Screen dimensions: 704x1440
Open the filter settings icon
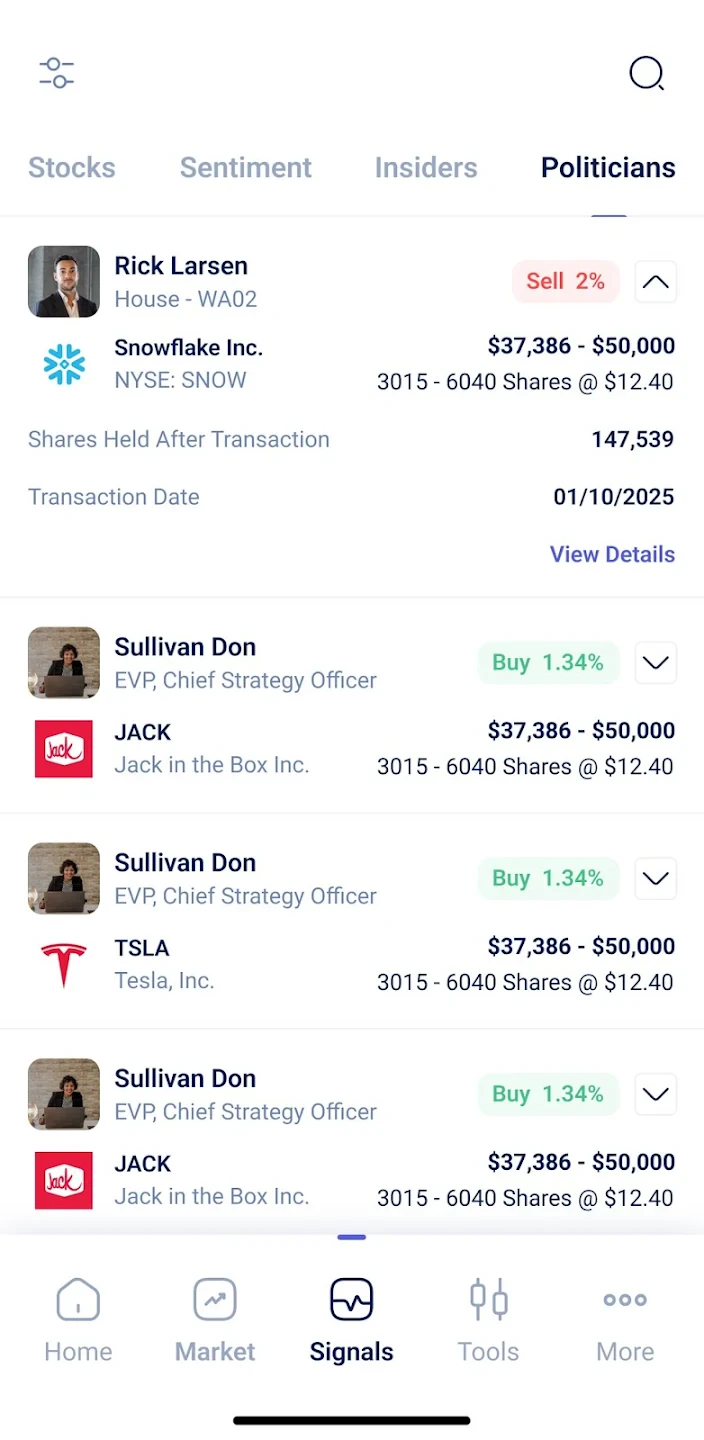coord(57,73)
